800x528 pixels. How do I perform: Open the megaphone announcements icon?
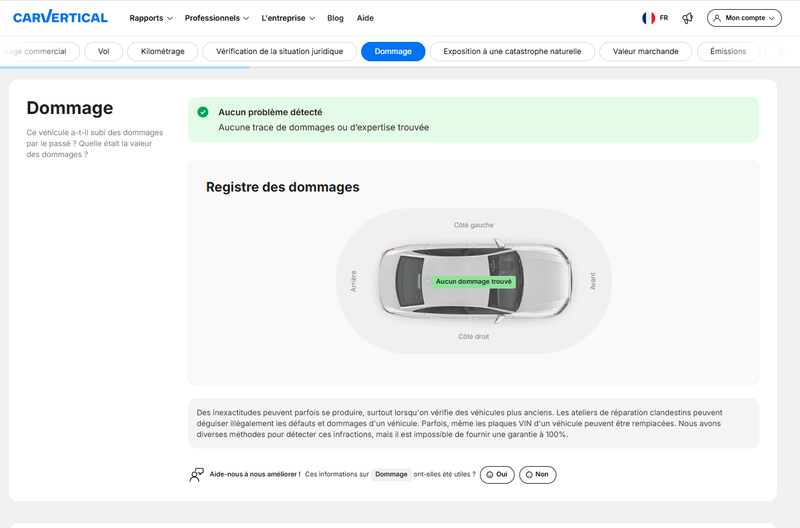tap(687, 18)
